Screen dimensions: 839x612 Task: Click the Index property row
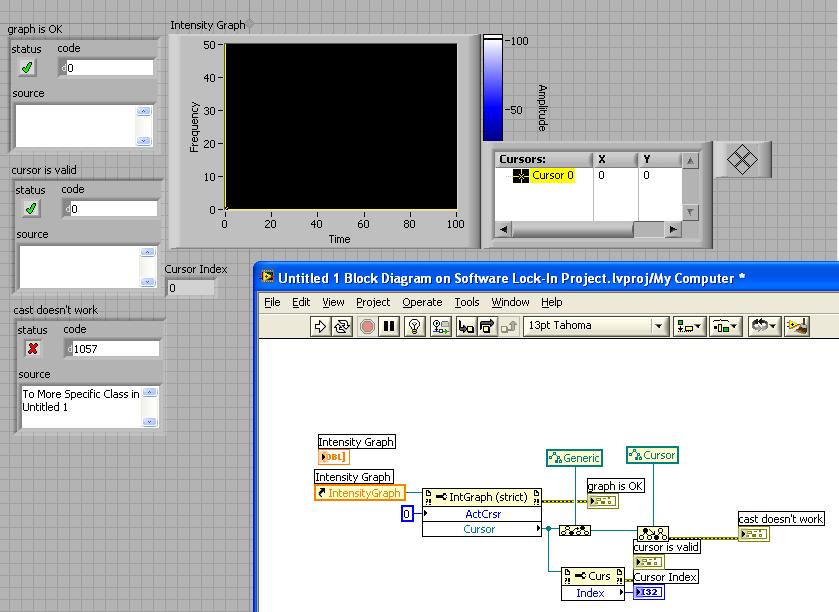[593, 593]
